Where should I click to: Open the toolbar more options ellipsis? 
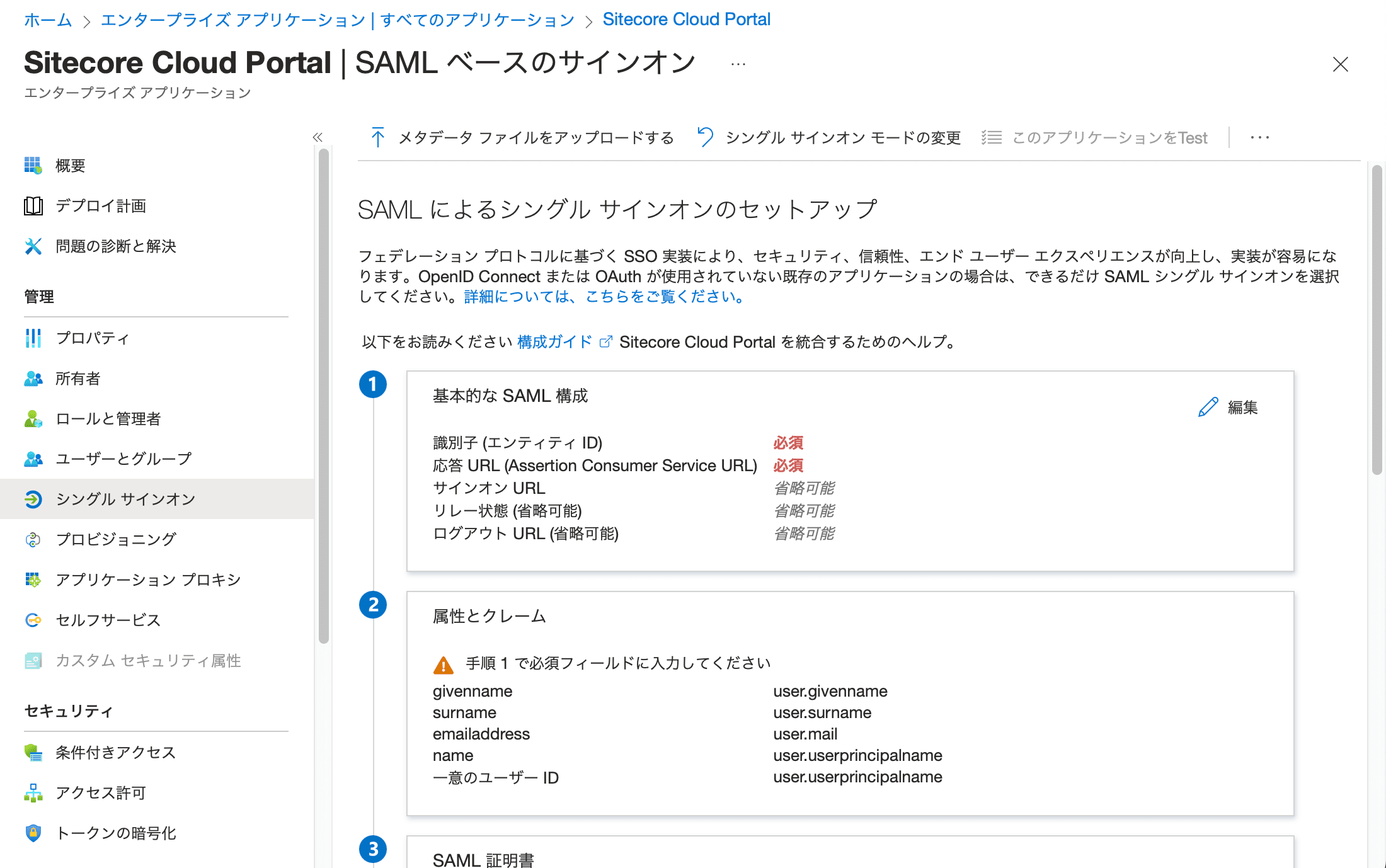click(x=1259, y=137)
